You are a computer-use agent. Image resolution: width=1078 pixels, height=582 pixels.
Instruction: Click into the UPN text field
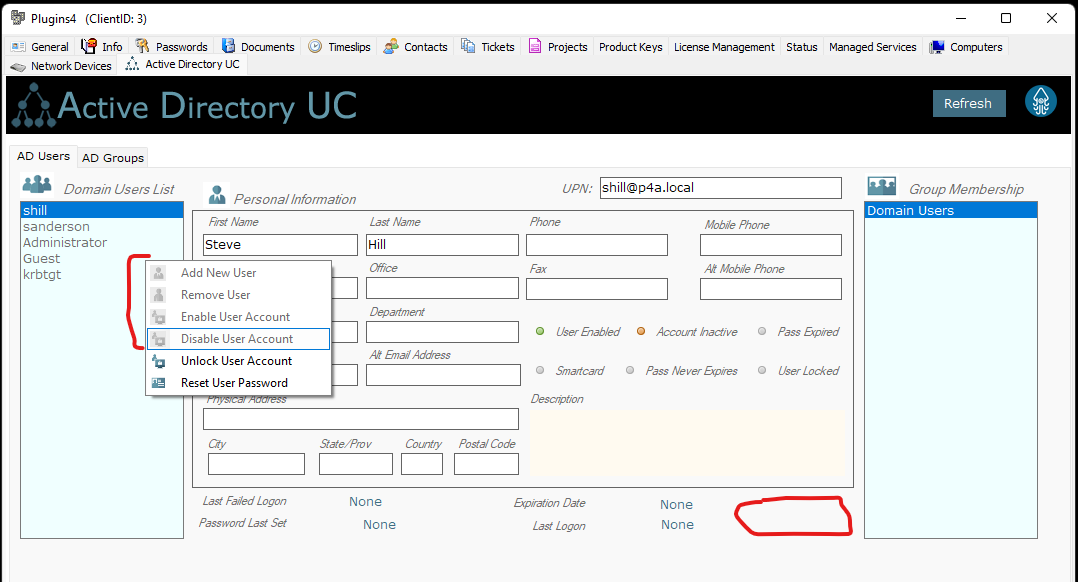pyautogui.click(x=719, y=188)
